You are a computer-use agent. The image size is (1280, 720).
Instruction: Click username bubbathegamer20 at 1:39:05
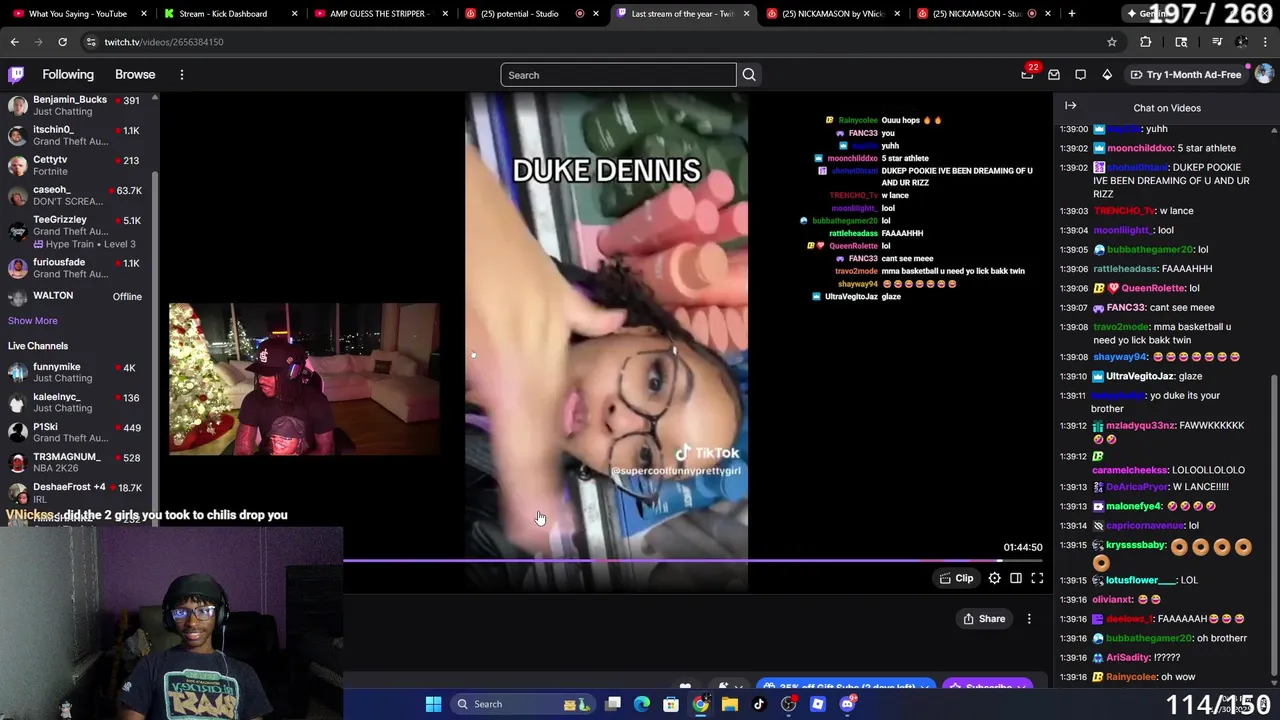(1150, 249)
